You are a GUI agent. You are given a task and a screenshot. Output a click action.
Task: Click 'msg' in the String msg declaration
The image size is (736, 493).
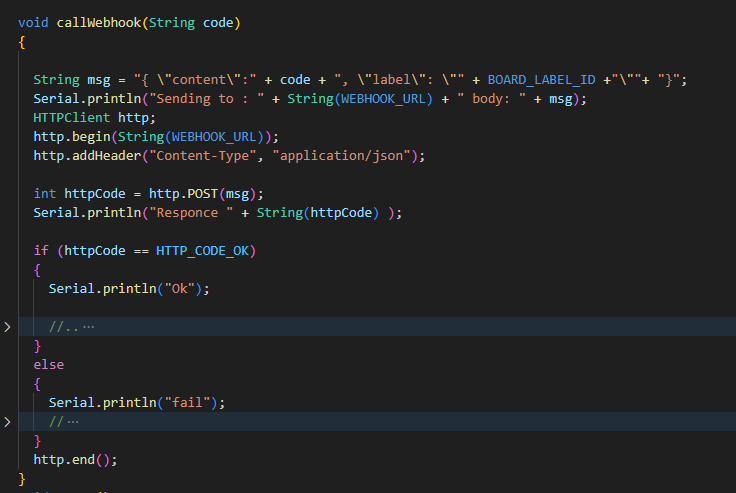tap(99, 80)
